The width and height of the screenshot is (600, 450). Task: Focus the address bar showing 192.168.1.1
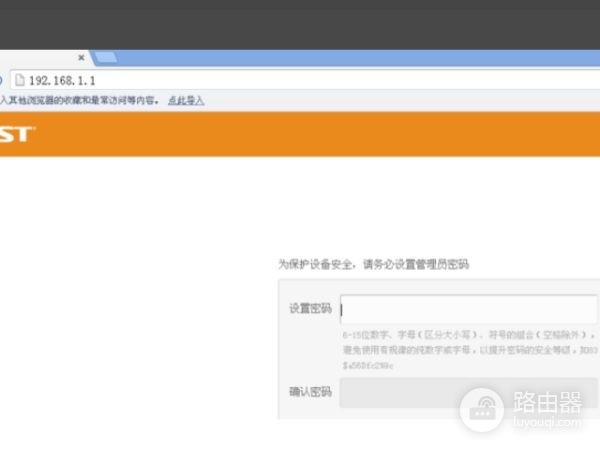(305, 80)
